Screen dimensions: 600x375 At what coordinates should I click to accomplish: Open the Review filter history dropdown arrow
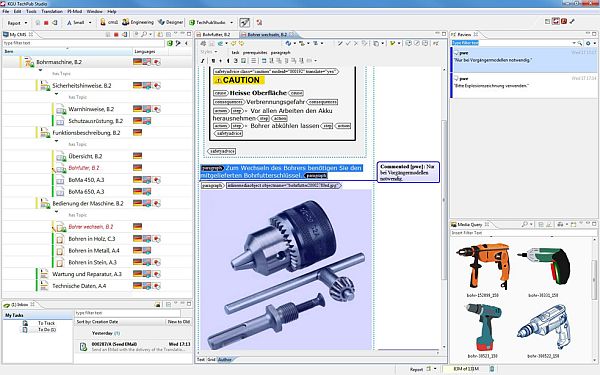click(574, 43)
